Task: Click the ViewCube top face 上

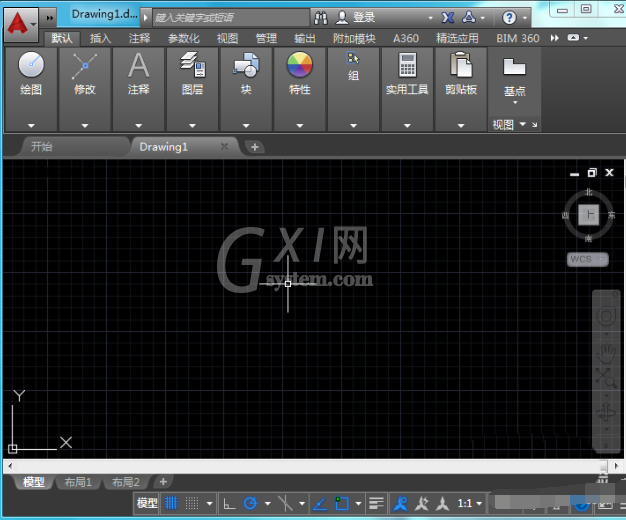Action: 589,215
